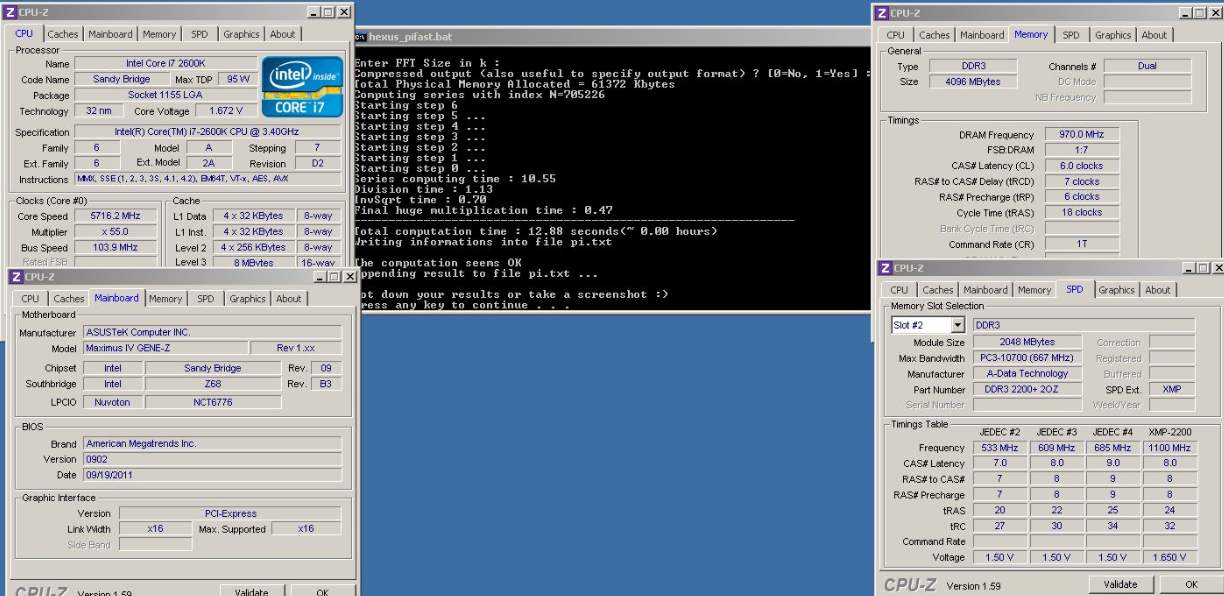
Task: Click the Intel Core i7 inside logo
Action: pyautogui.click(x=302, y=86)
